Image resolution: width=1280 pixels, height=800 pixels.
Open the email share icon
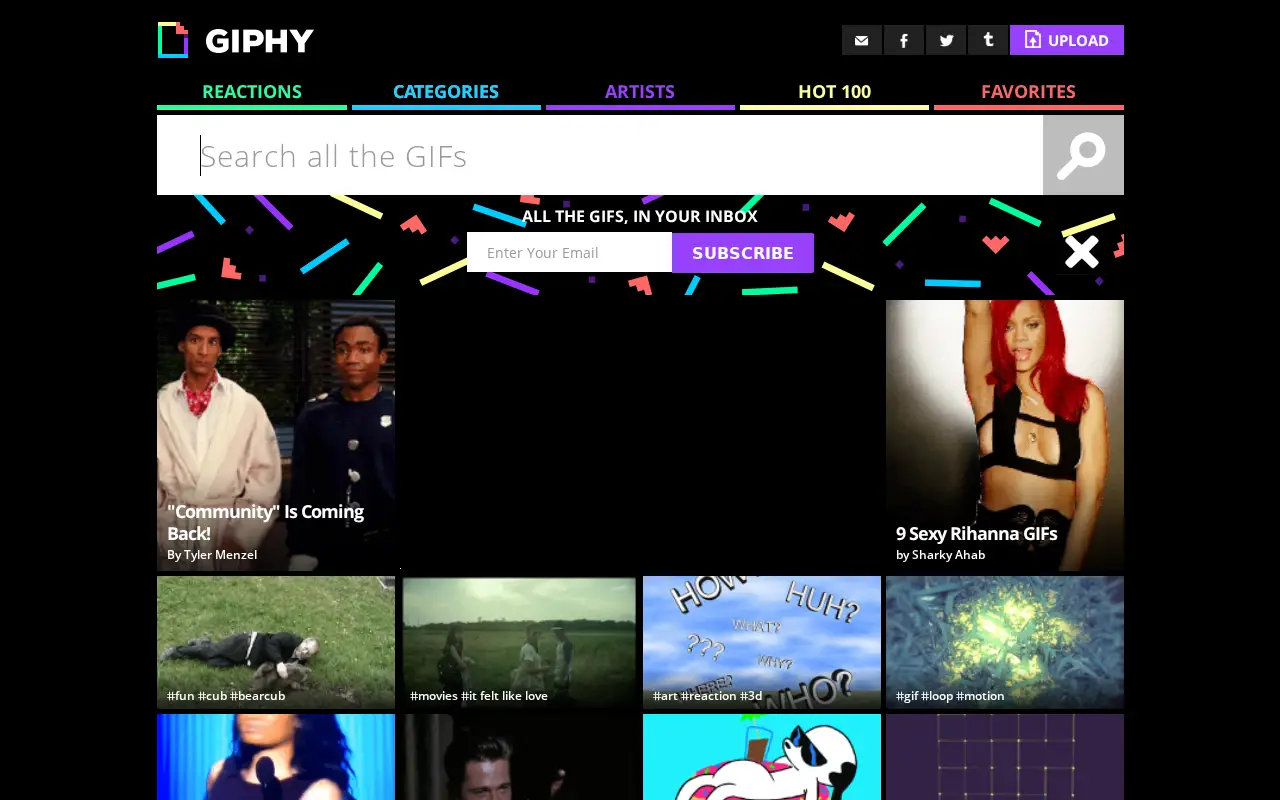(x=862, y=40)
